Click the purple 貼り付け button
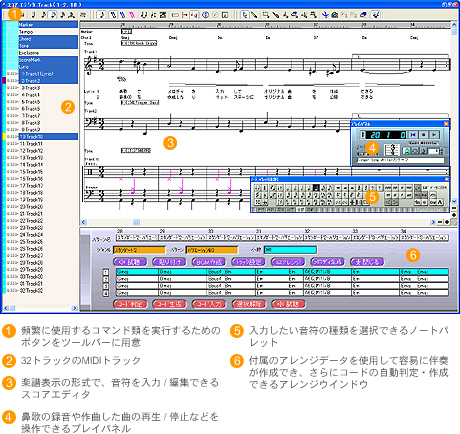 click(170, 262)
